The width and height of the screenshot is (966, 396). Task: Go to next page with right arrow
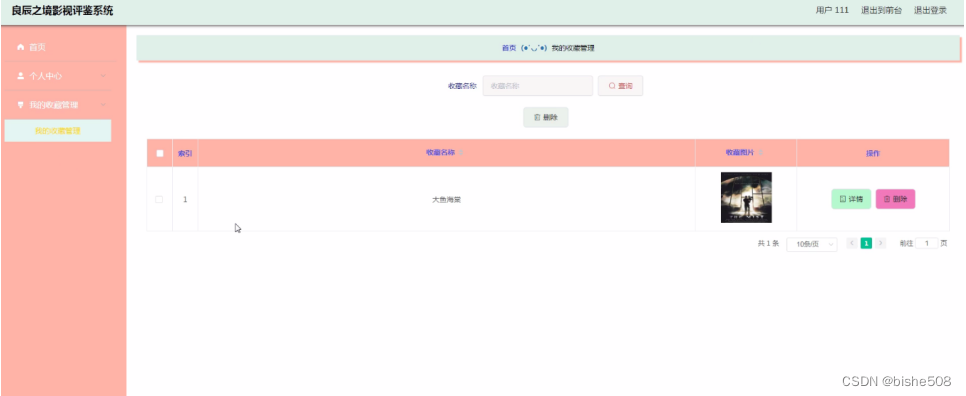point(881,243)
